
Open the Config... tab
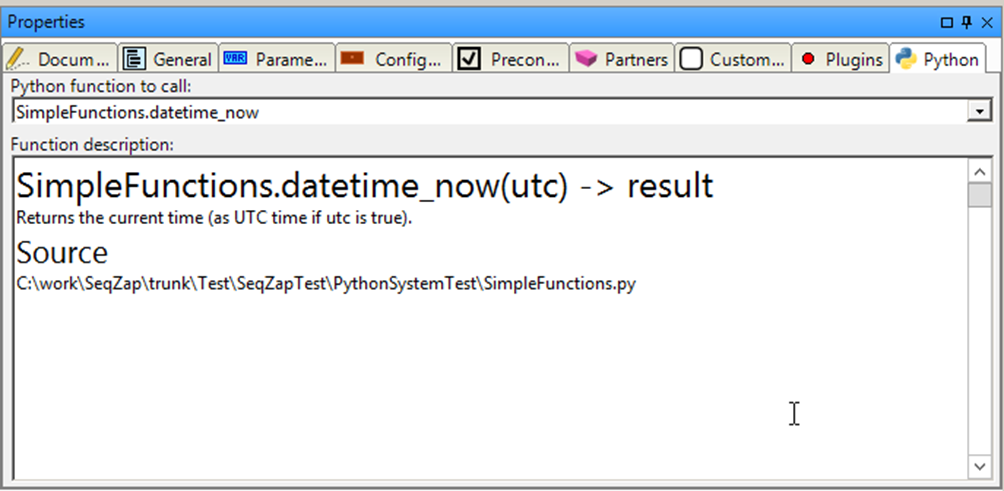pos(394,59)
